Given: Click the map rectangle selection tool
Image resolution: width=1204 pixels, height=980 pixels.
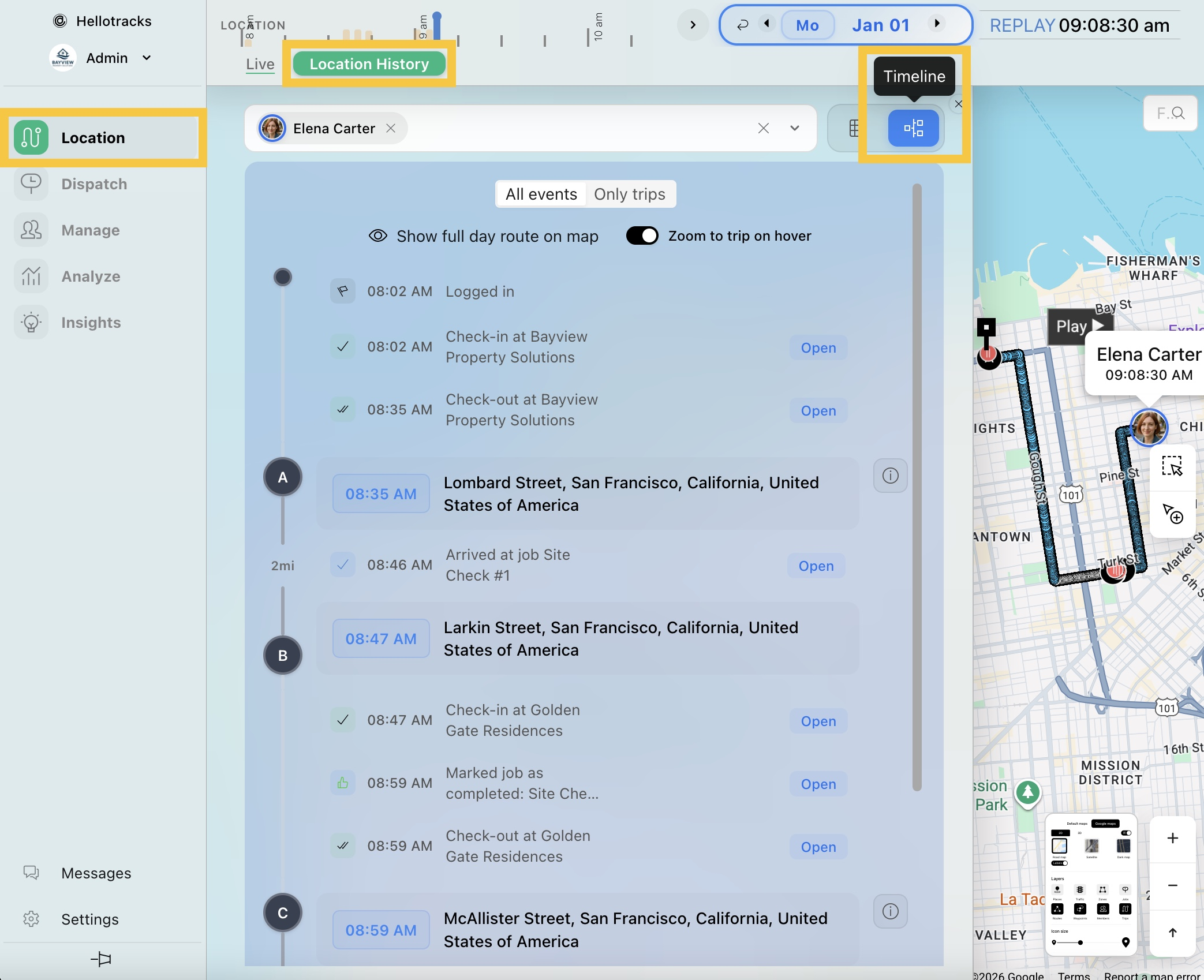Looking at the screenshot, I should pyautogui.click(x=1172, y=466).
